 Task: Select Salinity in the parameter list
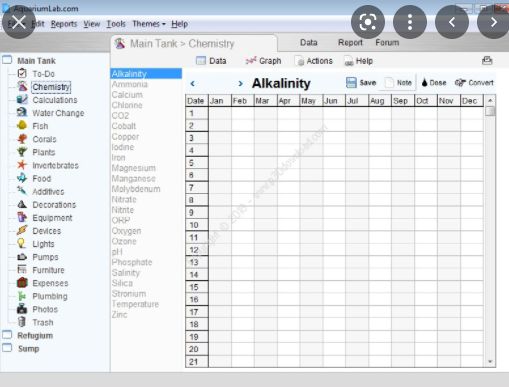click(126, 273)
